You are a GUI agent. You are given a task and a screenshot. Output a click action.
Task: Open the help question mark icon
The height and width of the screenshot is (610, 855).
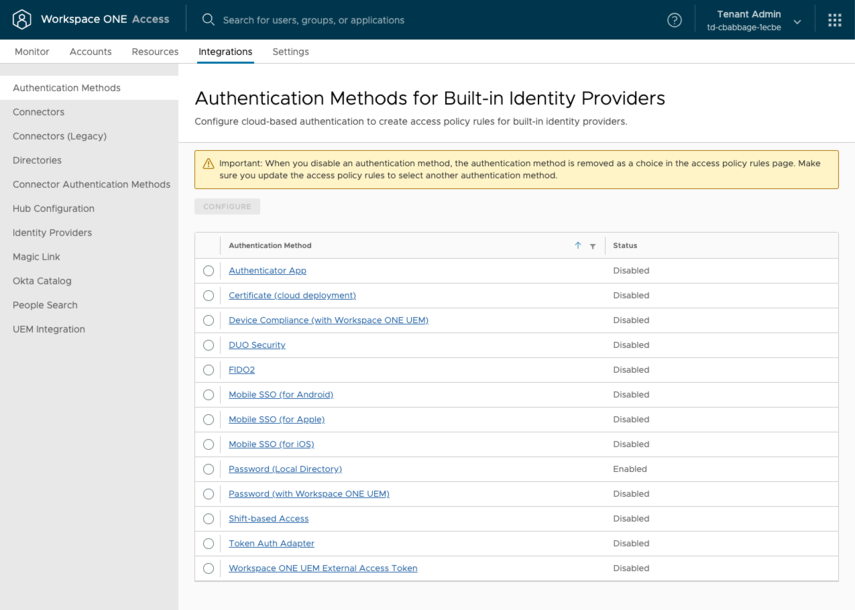click(x=674, y=20)
